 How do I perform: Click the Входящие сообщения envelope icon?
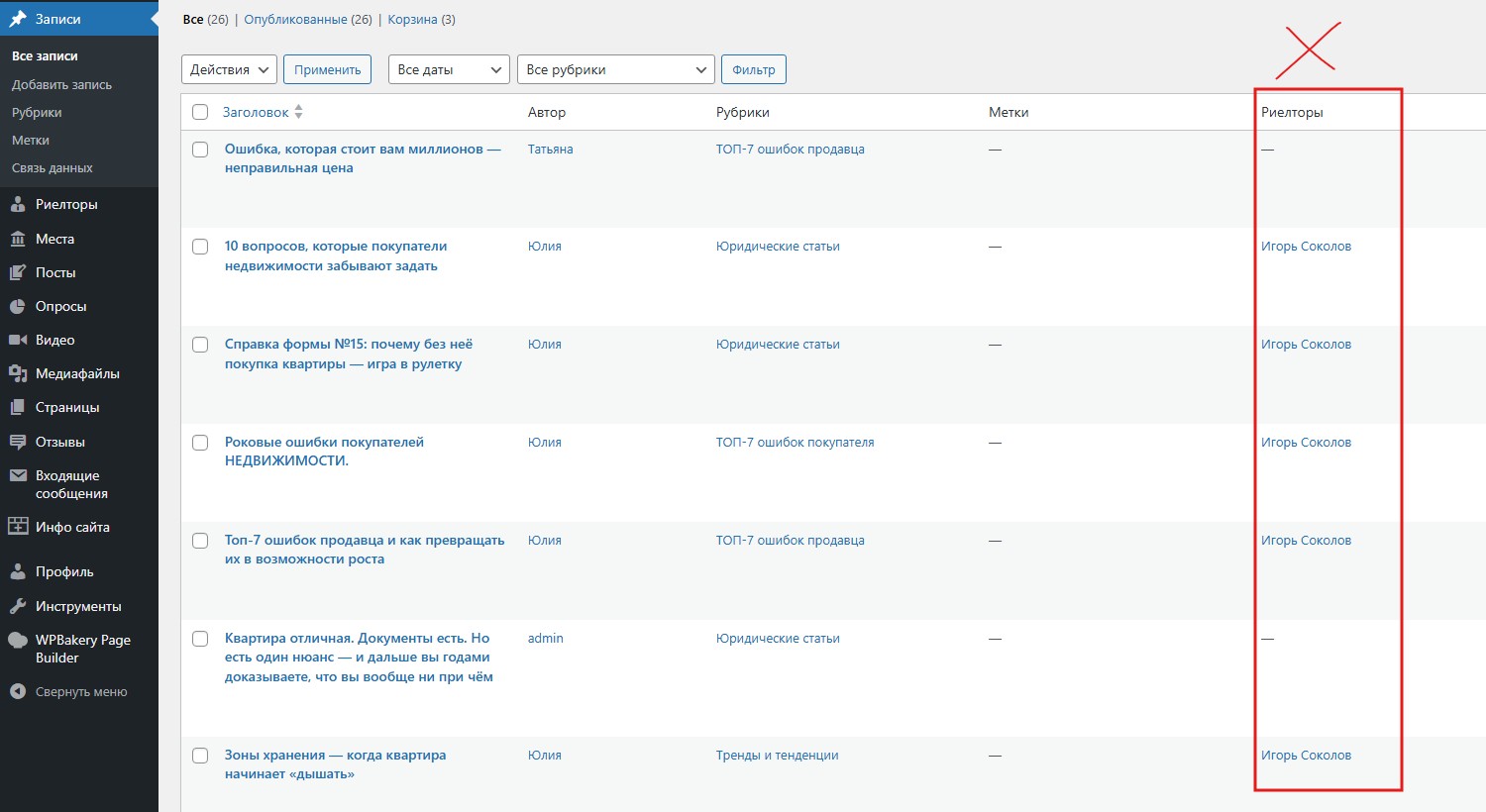point(18,475)
